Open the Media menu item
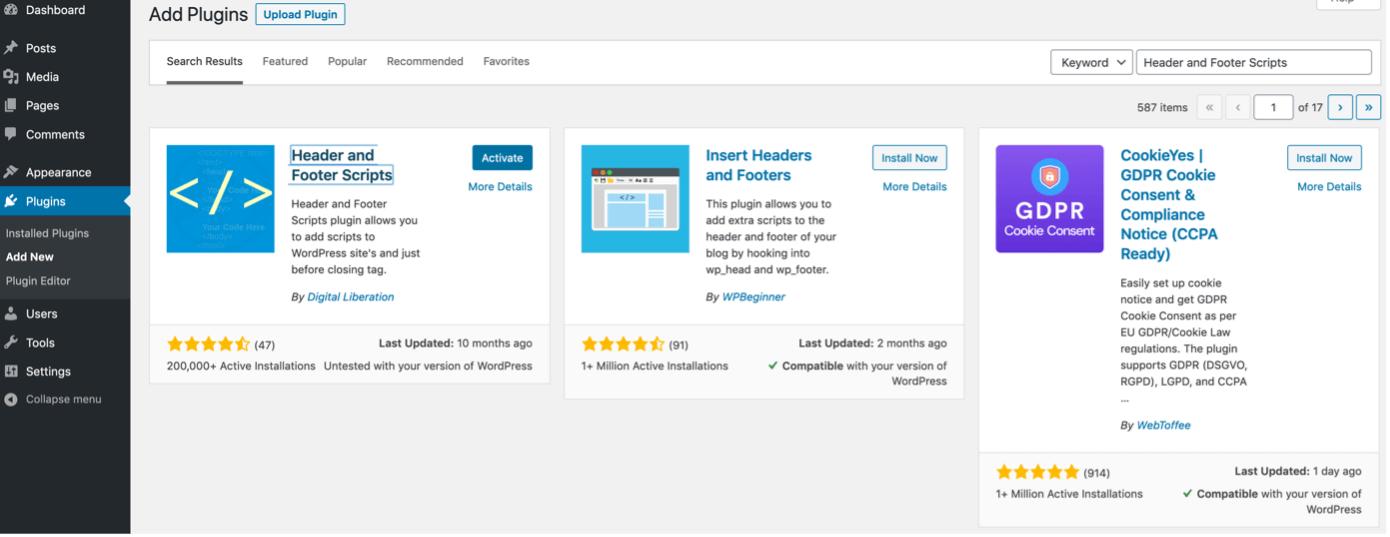Screen dimensions: 1390x537 tap(65, 77)
